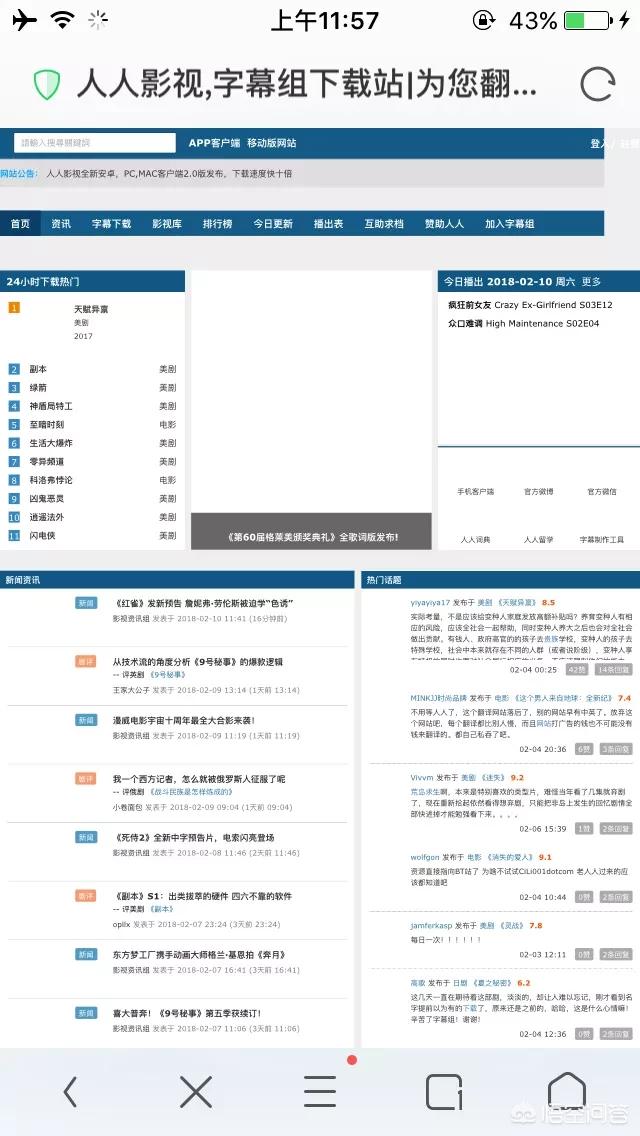Click the 第60届格莱美颁奖典礼 banner caption

(312, 537)
